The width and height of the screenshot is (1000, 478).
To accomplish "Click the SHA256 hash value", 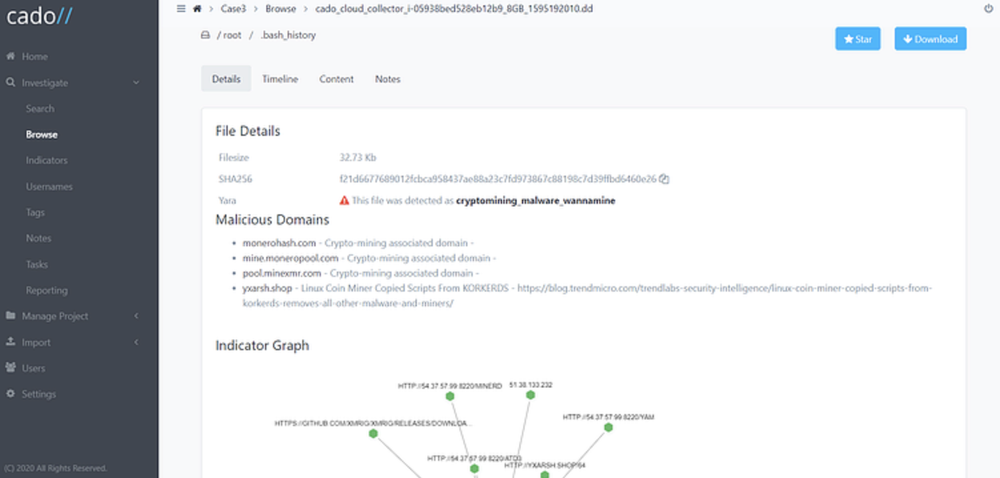I will point(498,179).
